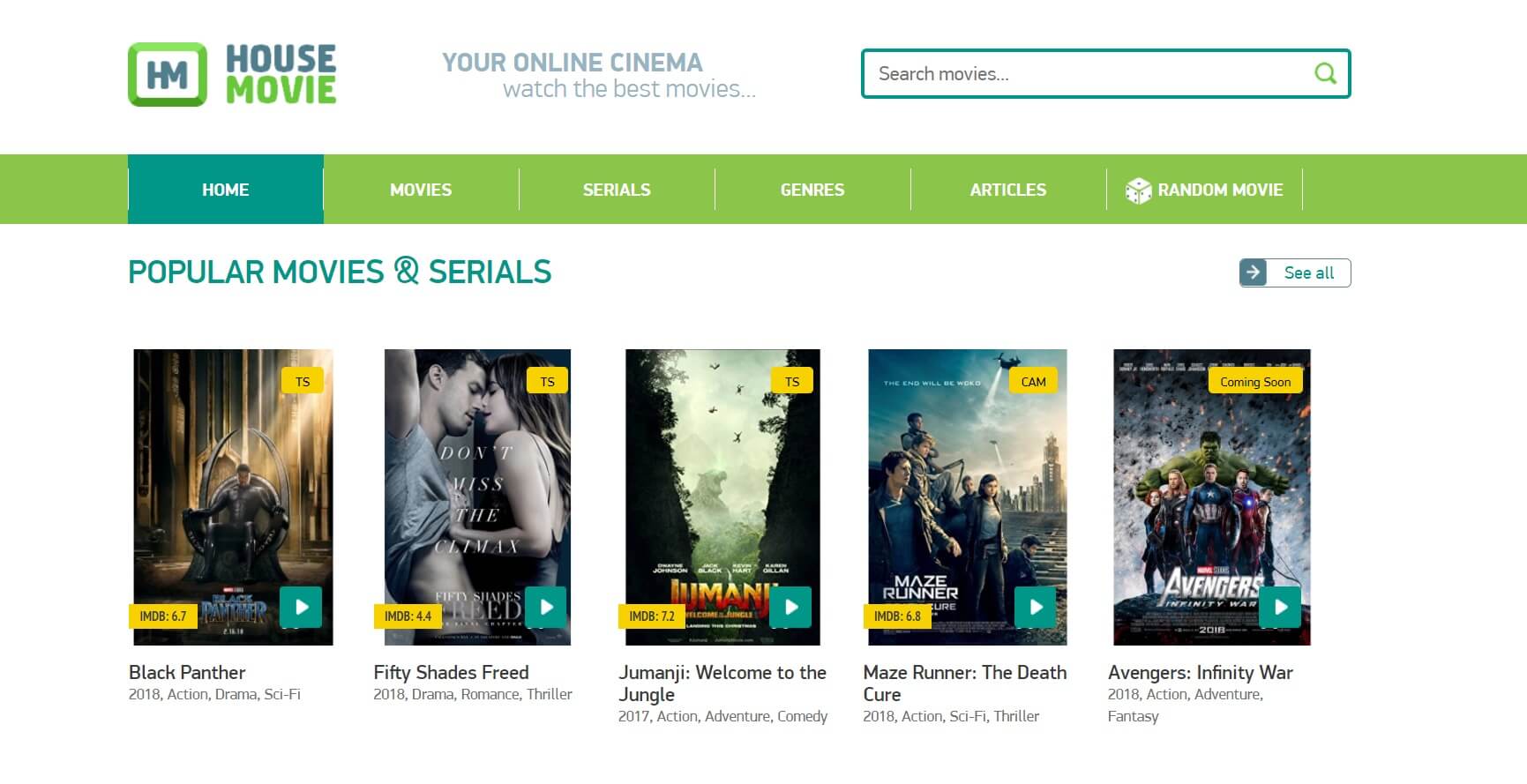Click the IMDB: 4.4 rating badge
This screenshot has height=784, width=1527.
point(408,616)
